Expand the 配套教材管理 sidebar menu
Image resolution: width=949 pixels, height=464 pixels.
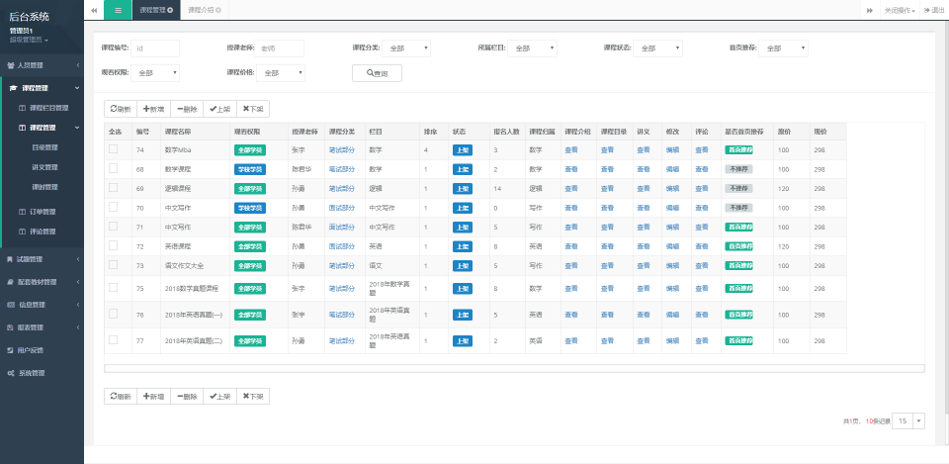click(42, 282)
